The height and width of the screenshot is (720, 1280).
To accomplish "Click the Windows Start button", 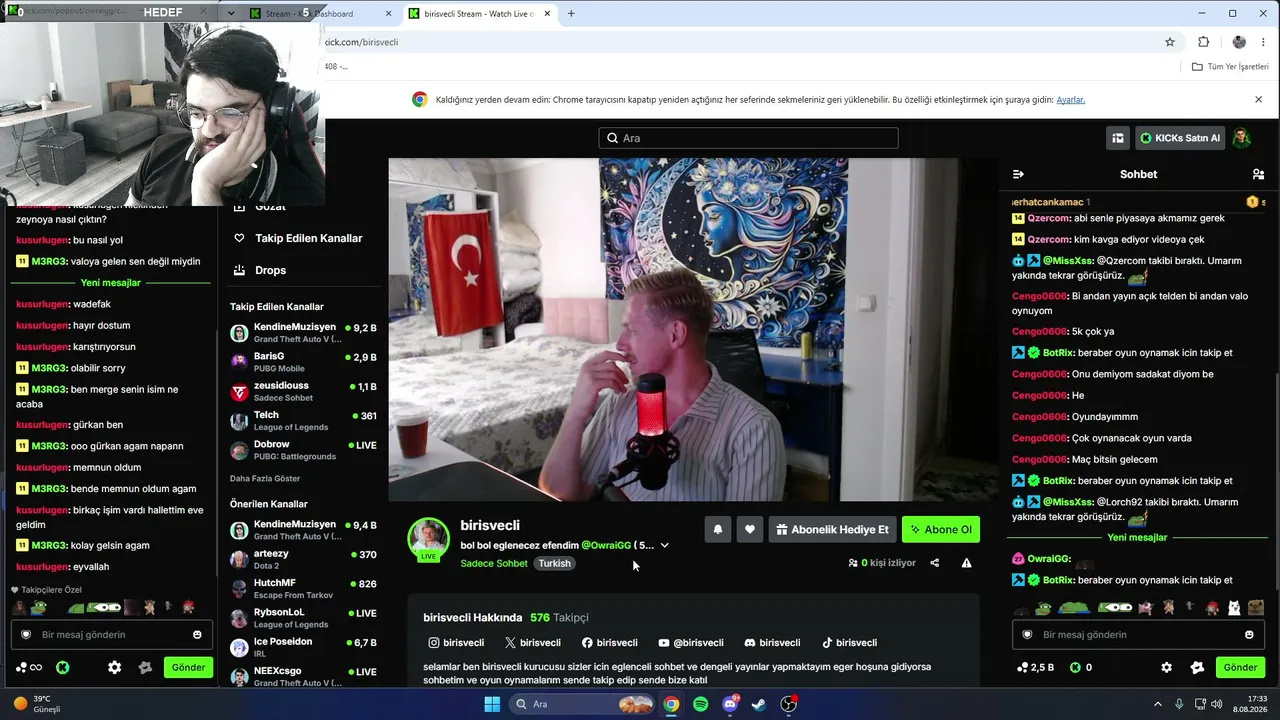I will tap(492, 704).
